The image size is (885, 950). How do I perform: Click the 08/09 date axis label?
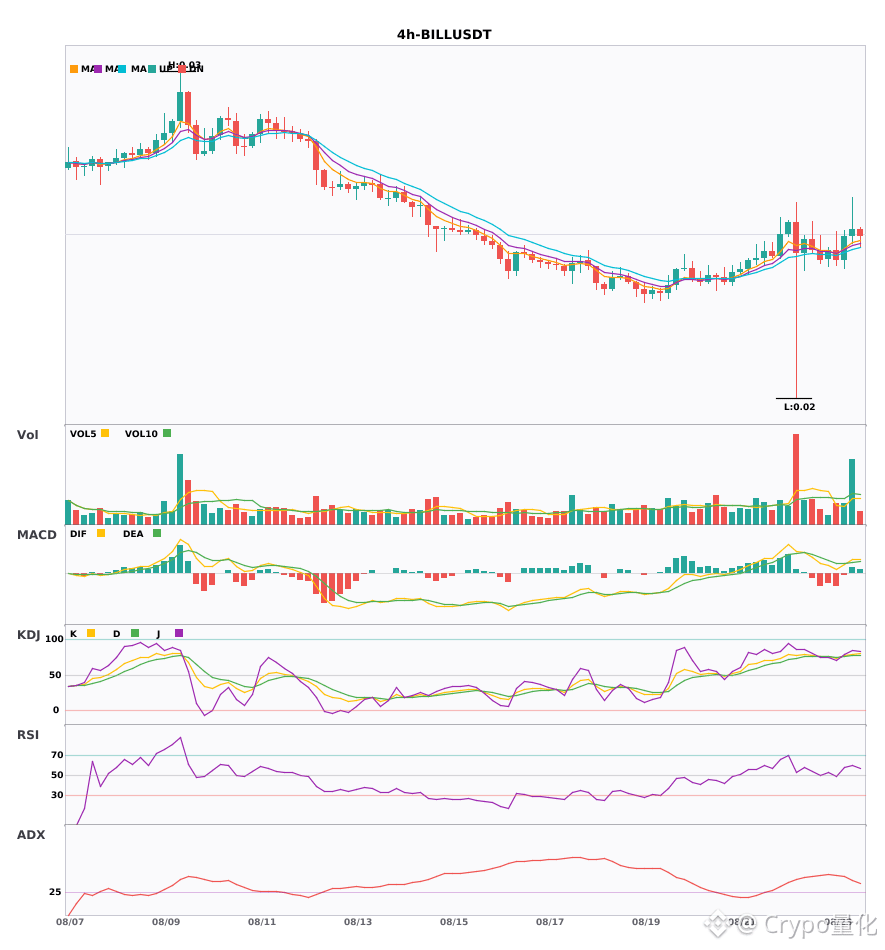166,922
